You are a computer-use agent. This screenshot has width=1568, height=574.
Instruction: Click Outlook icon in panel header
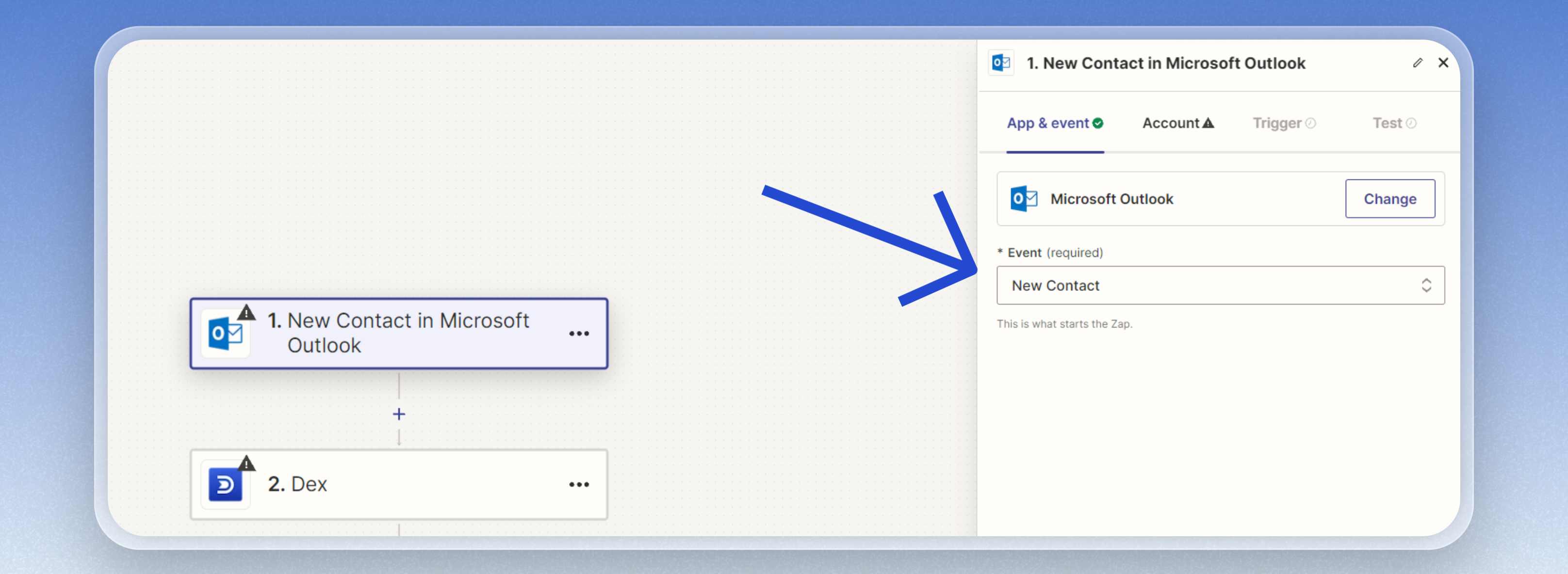[1001, 63]
